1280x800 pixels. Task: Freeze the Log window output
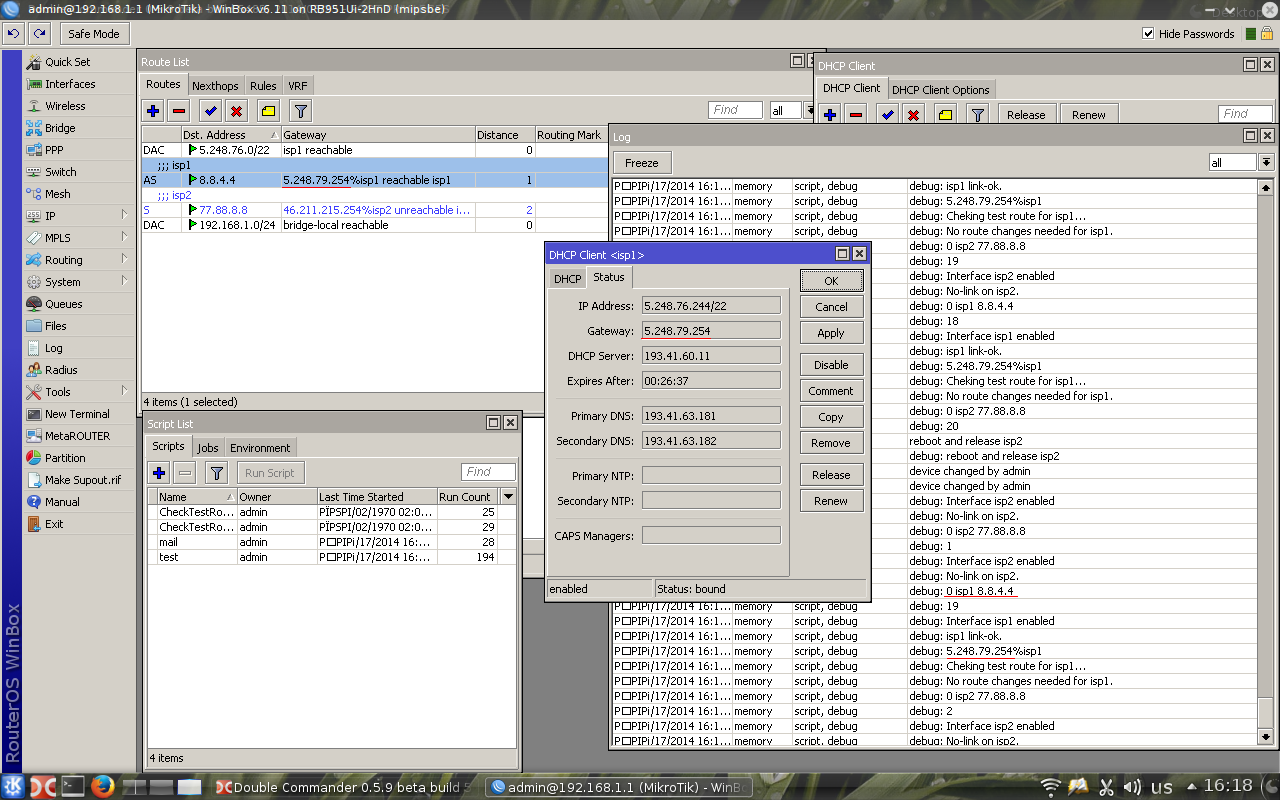click(x=642, y=163)
